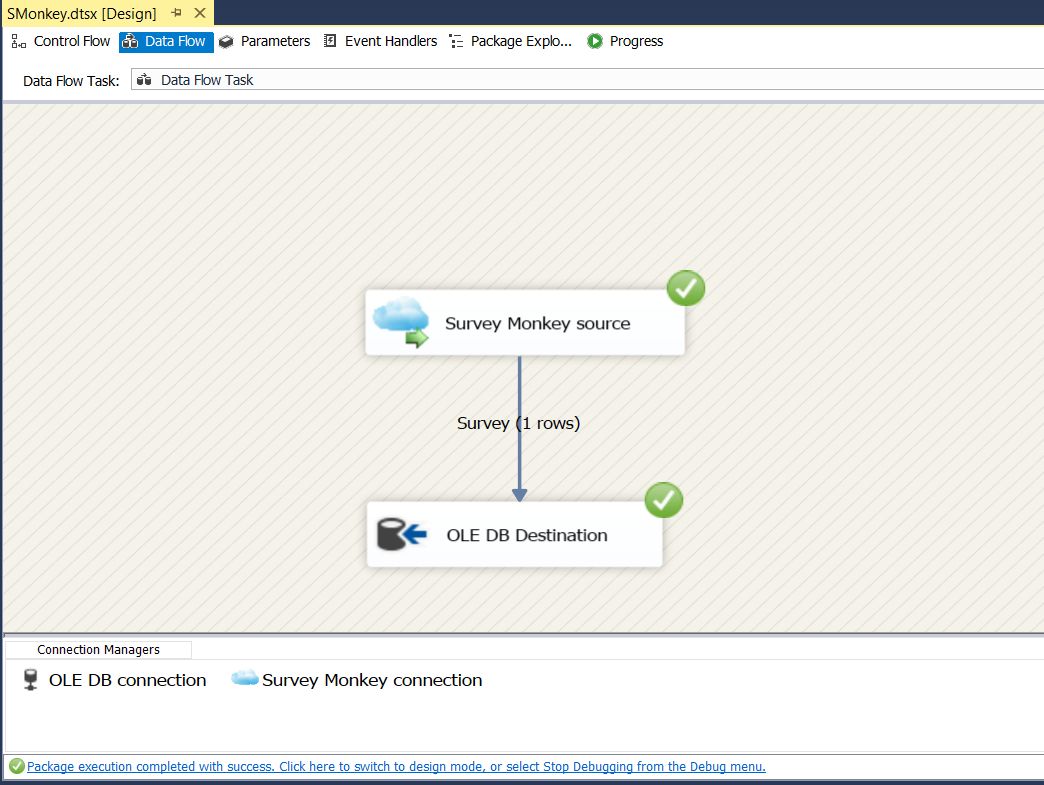Select the Survey Monkey connection manager

pyautogui.click(x=357, y=680)
